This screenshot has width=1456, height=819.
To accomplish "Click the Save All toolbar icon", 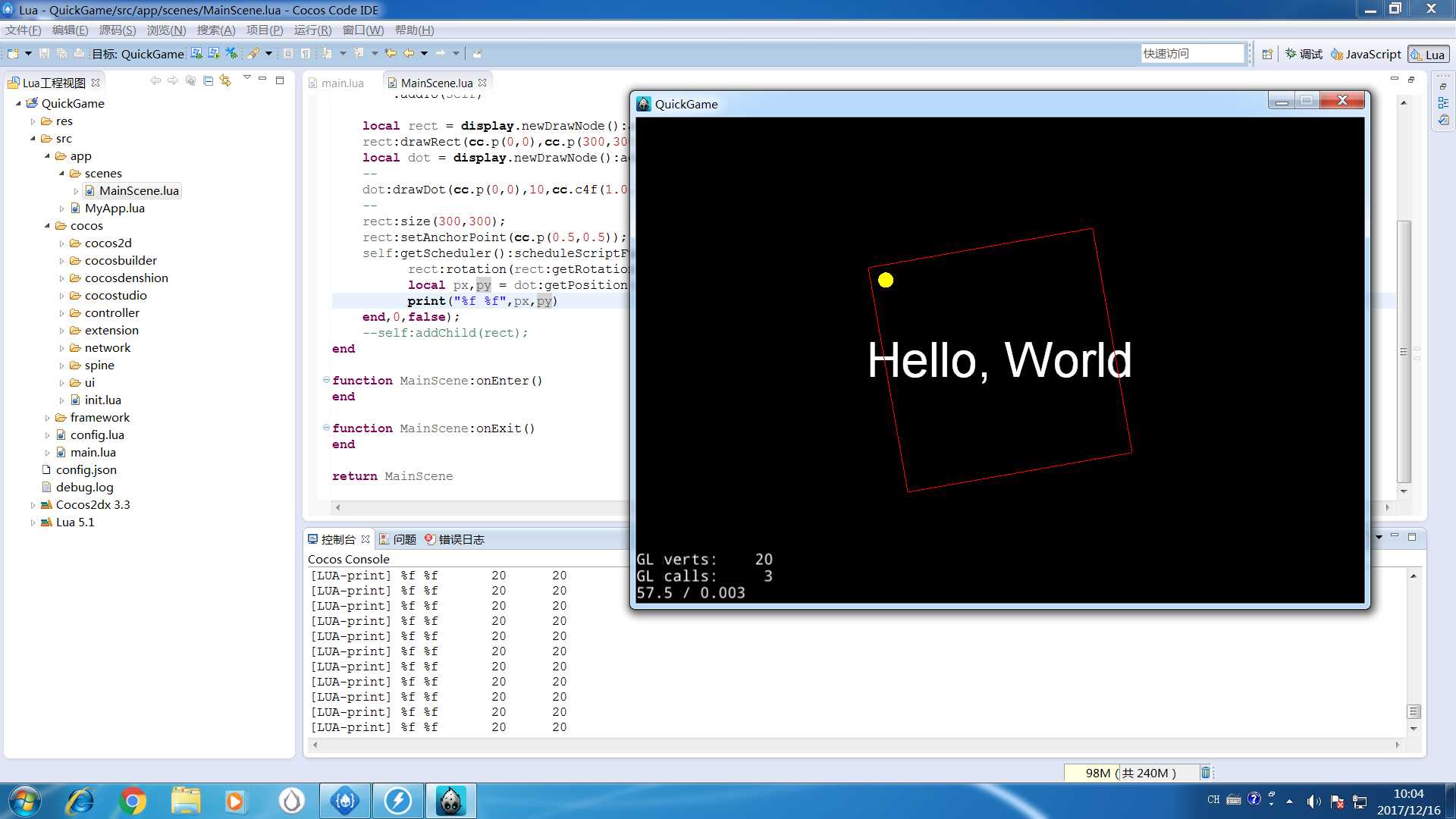I will coord(61,54).
